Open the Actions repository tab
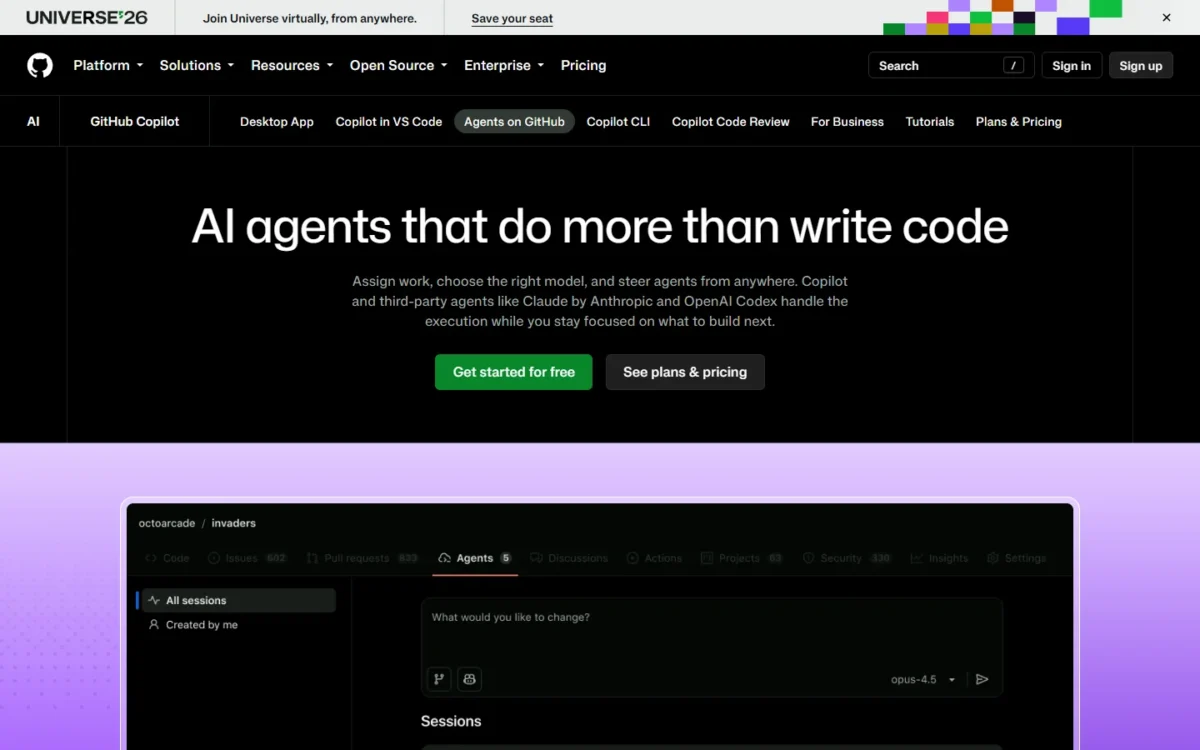 [654, 558]
